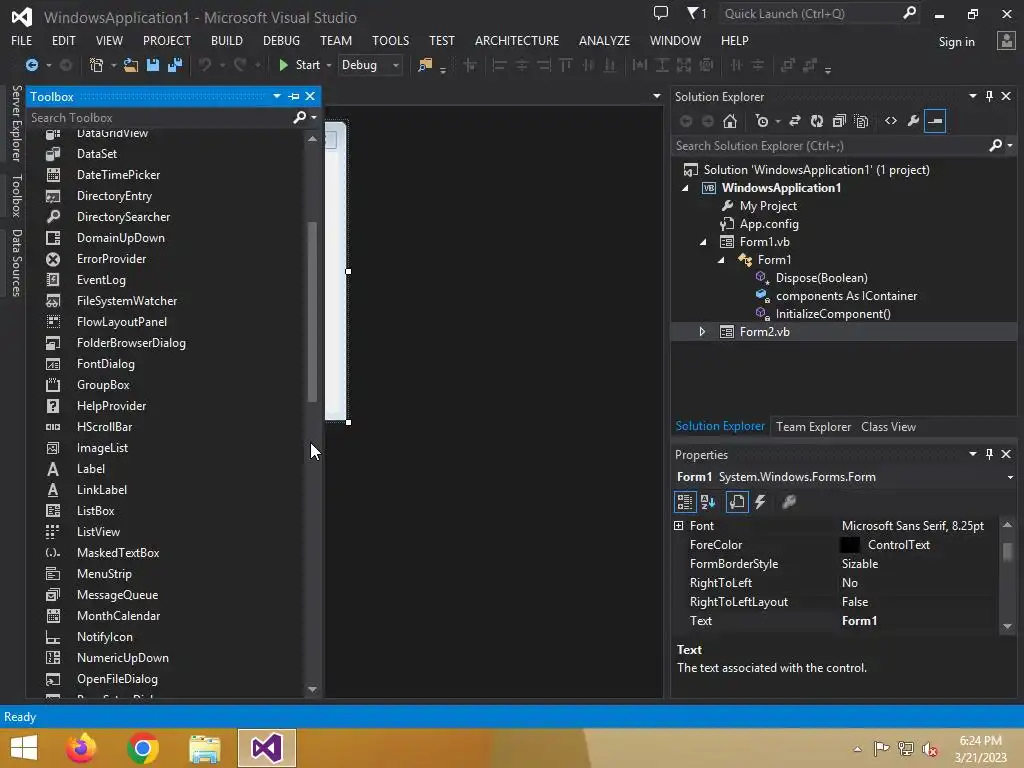This screenshot has height=768, width=1024.
Task: Show the Events lightning bolt icon
Action: 760,502
